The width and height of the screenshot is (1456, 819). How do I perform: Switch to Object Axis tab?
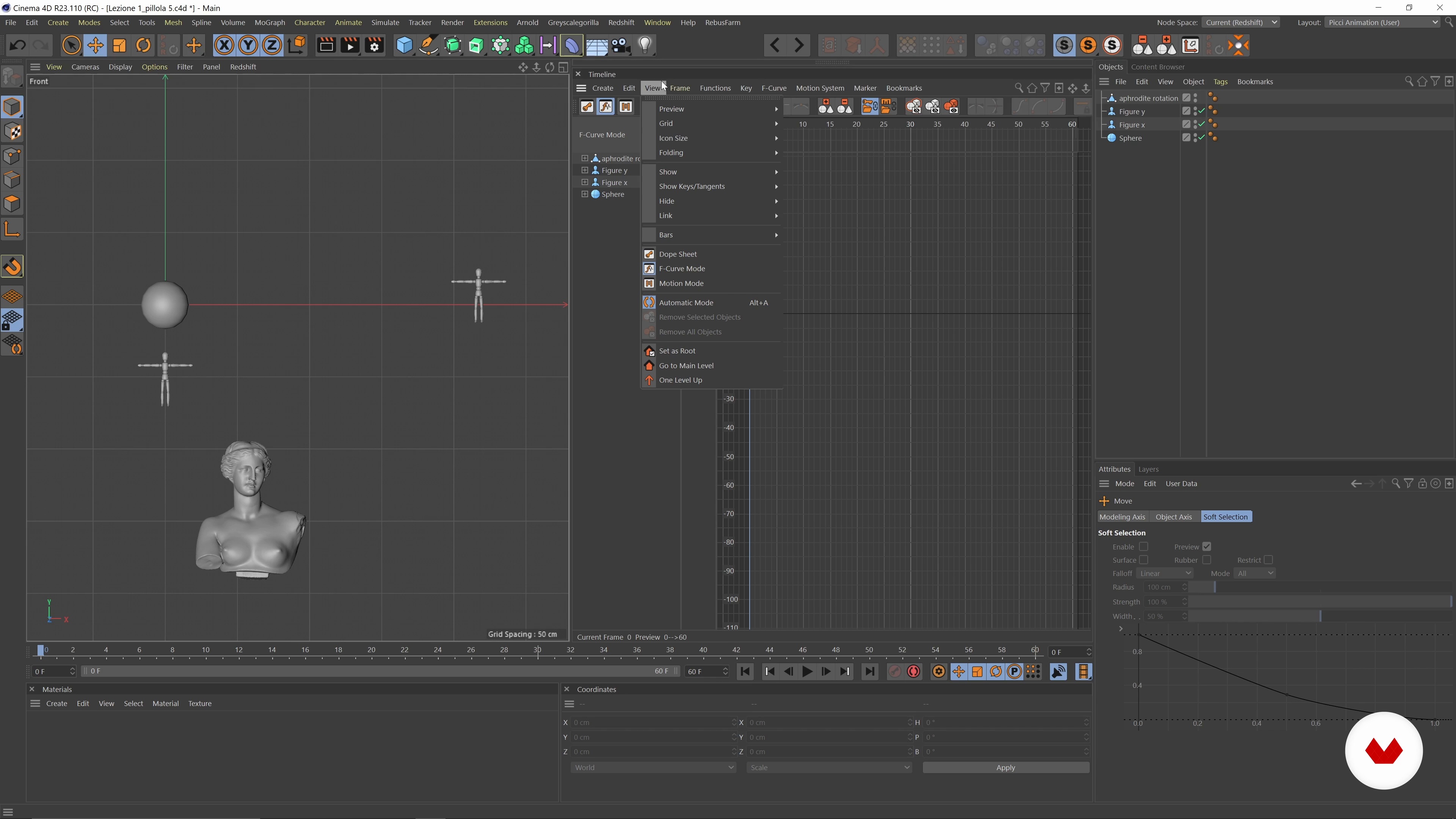pos(1174,517)
